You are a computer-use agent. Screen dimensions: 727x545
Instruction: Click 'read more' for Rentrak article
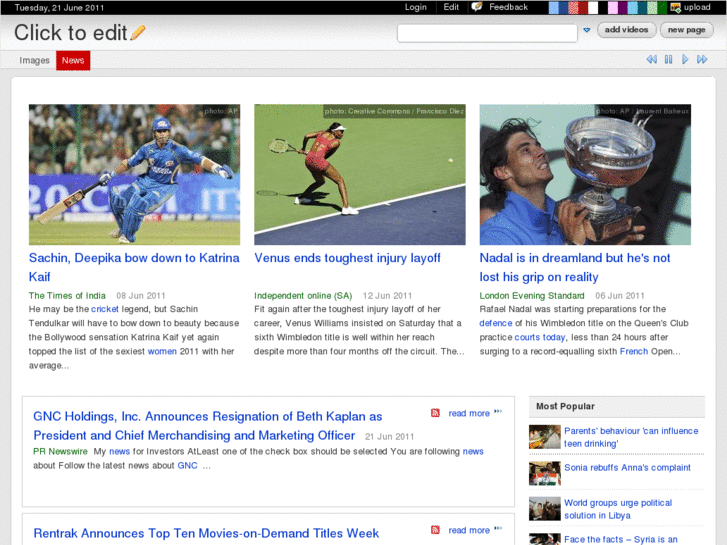point(469,530)
